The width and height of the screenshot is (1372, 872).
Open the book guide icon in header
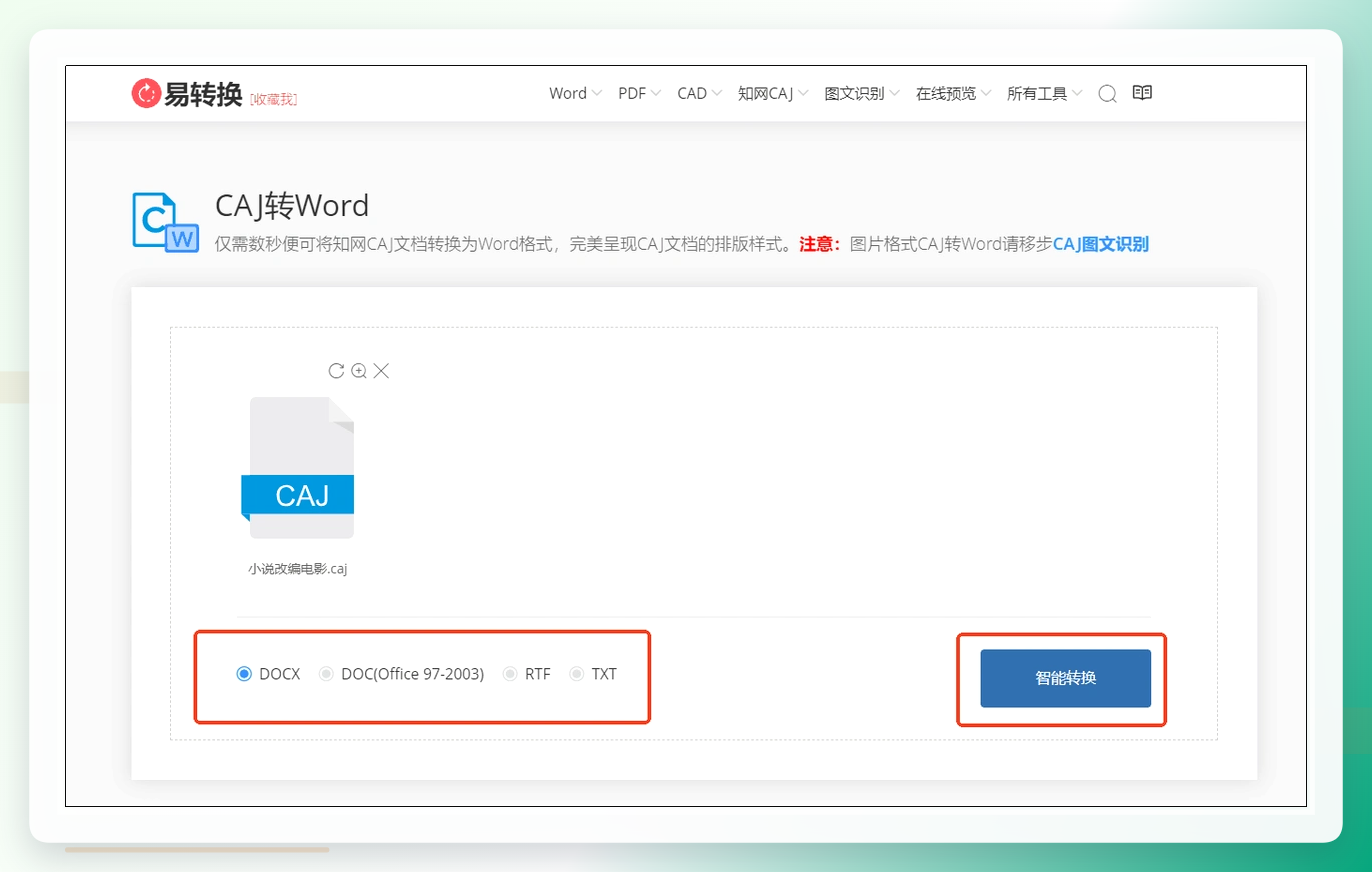click(x=1142, y=93)
